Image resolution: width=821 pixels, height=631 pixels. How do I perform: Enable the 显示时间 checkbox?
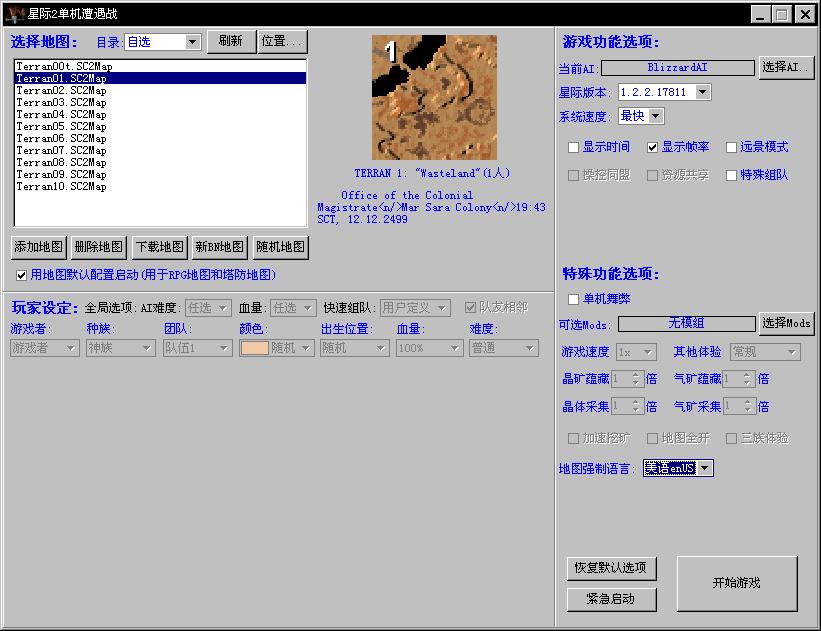[x=574, y=147]
